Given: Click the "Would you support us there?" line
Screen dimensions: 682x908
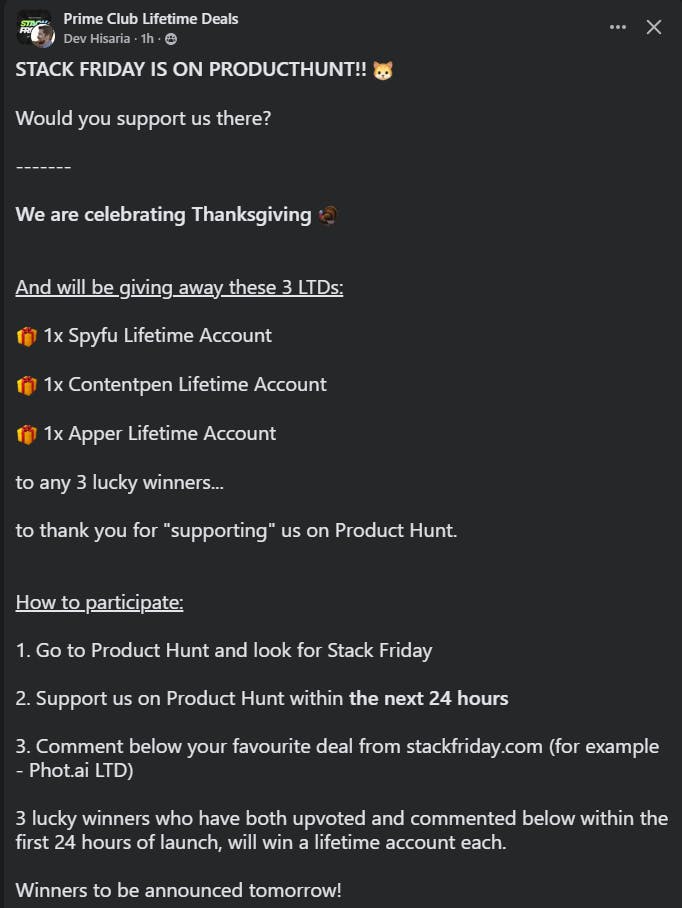Looking at the screenshot, I should pyautogui.click(x=143, y=118).
